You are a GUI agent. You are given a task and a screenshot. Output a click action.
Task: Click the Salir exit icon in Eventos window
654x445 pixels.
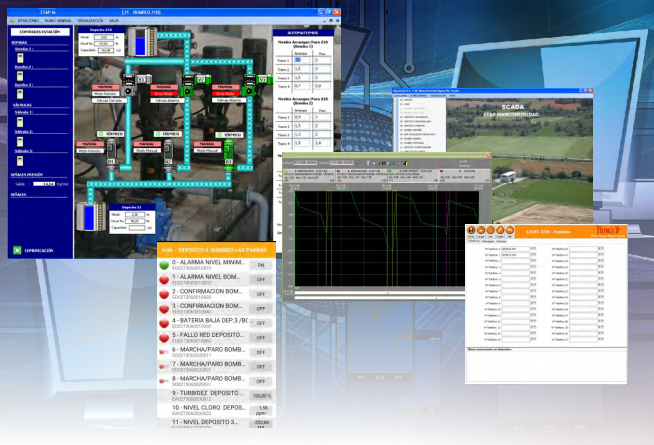tap(509, 231)
